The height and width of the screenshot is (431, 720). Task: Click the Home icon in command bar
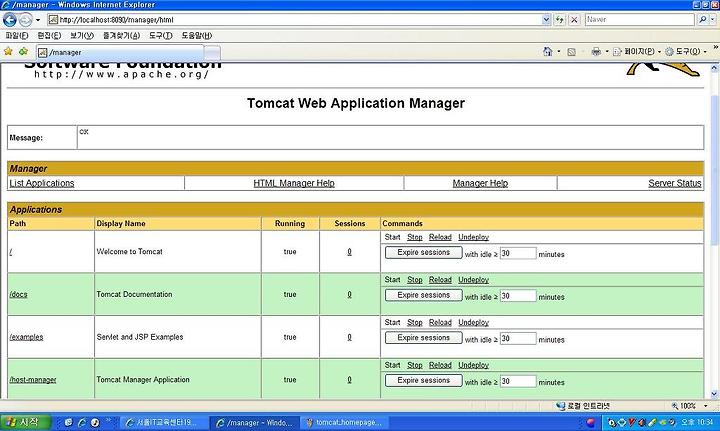coord(547,51)
